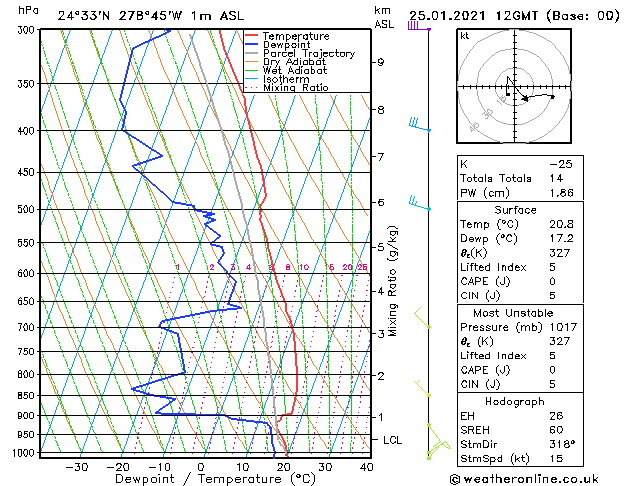Viewport: 629px width, 486px height.
Task: Click the gray Parcel Trajectory legend line sample
Action: (252, 53)
